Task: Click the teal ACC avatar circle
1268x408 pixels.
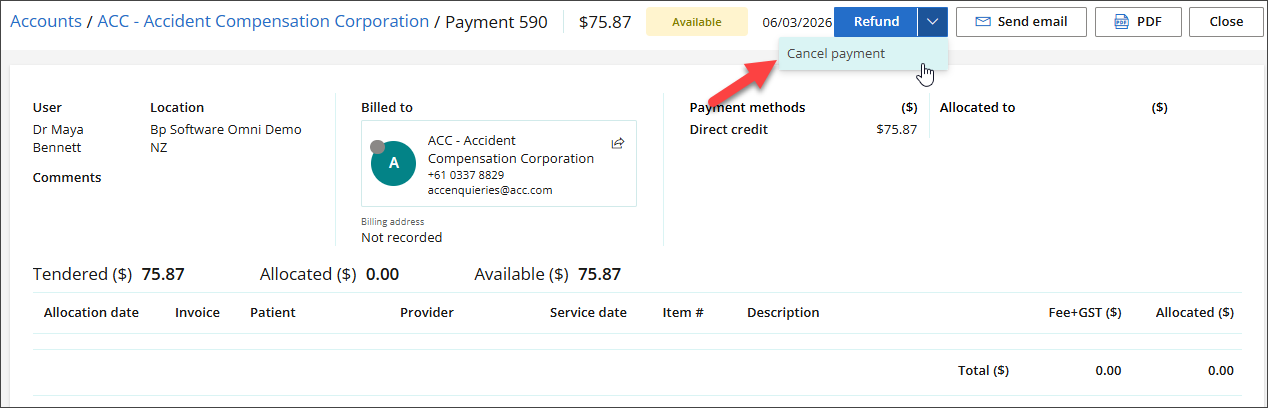Action: tap(393, 163)
